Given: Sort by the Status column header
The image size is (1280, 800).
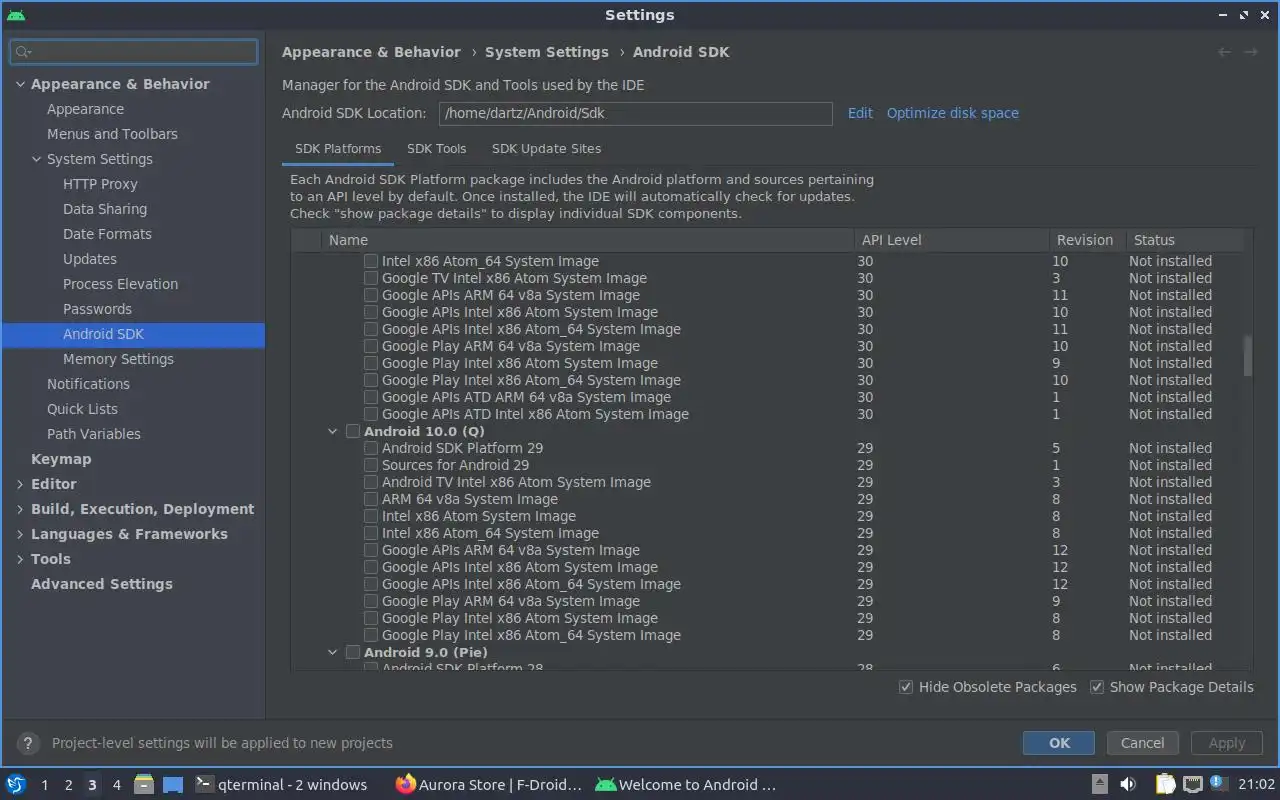Looking at the screenshot, I should pos(1184,240).
